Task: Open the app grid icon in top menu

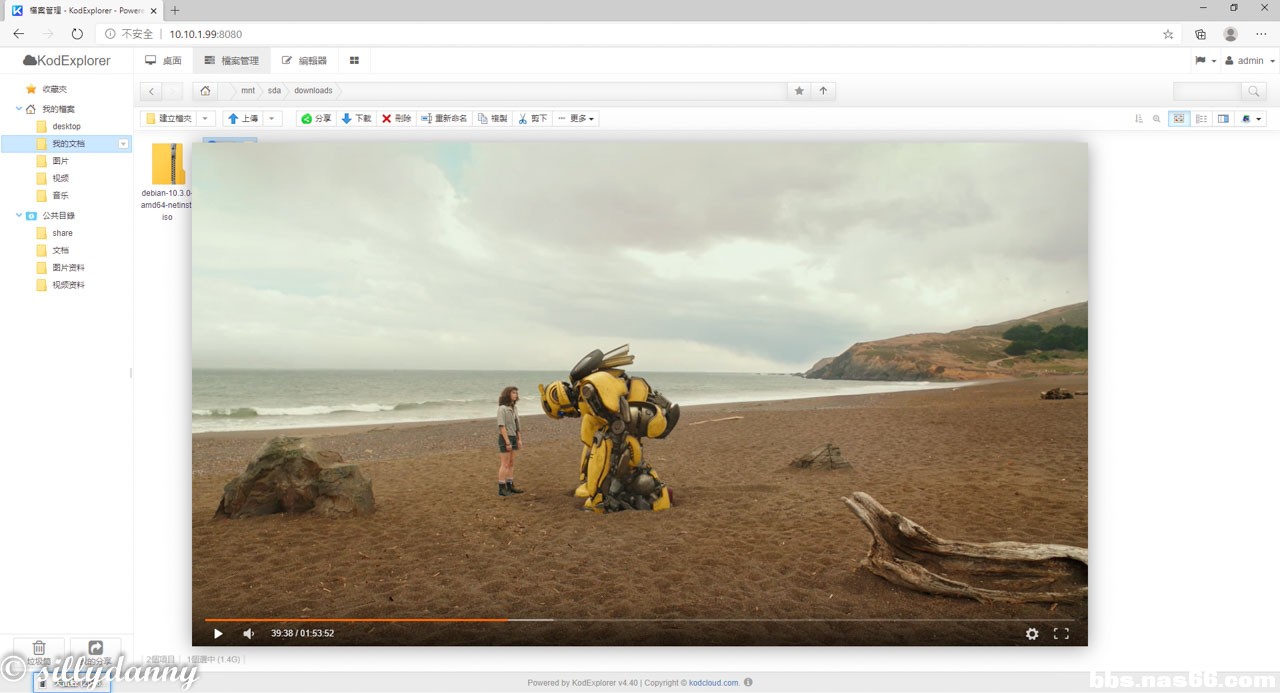Action: [354, 61]
